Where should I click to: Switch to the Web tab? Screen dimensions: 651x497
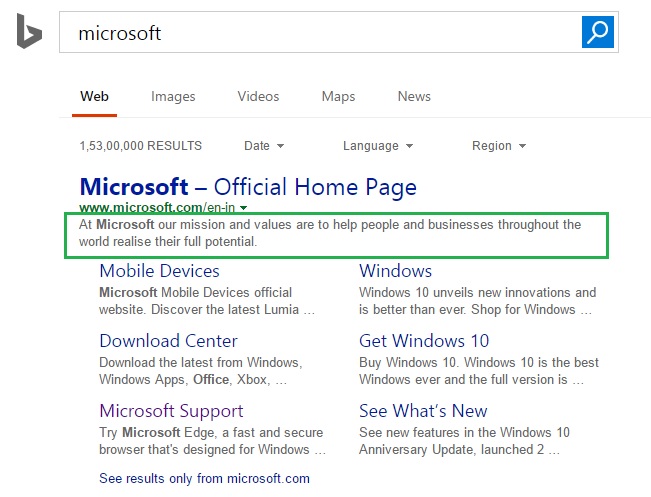click(x=94, y=96)
